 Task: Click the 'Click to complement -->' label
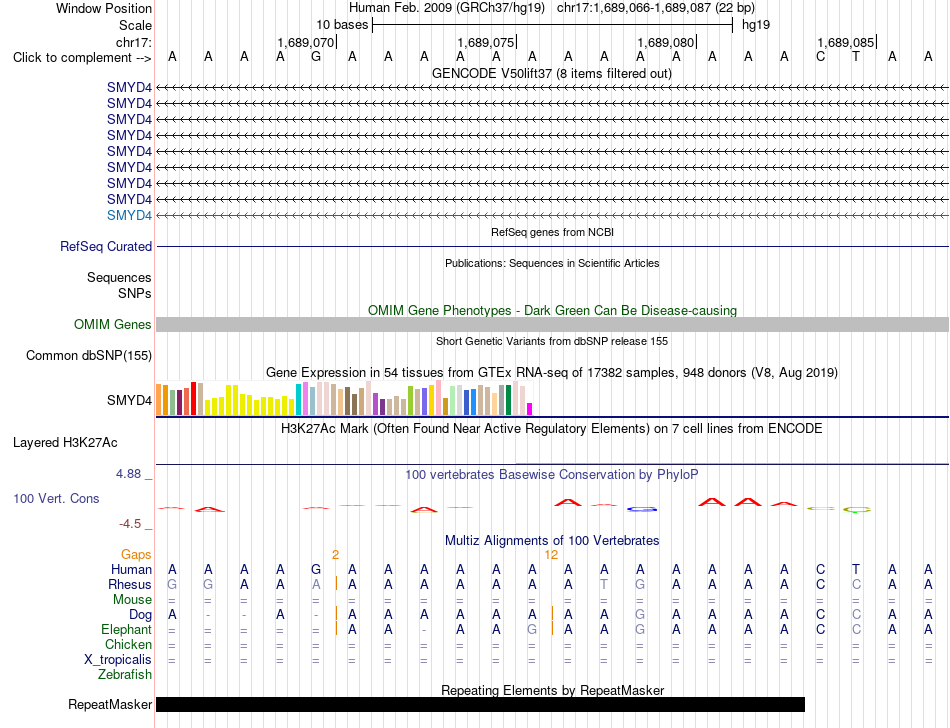[82, 58]
